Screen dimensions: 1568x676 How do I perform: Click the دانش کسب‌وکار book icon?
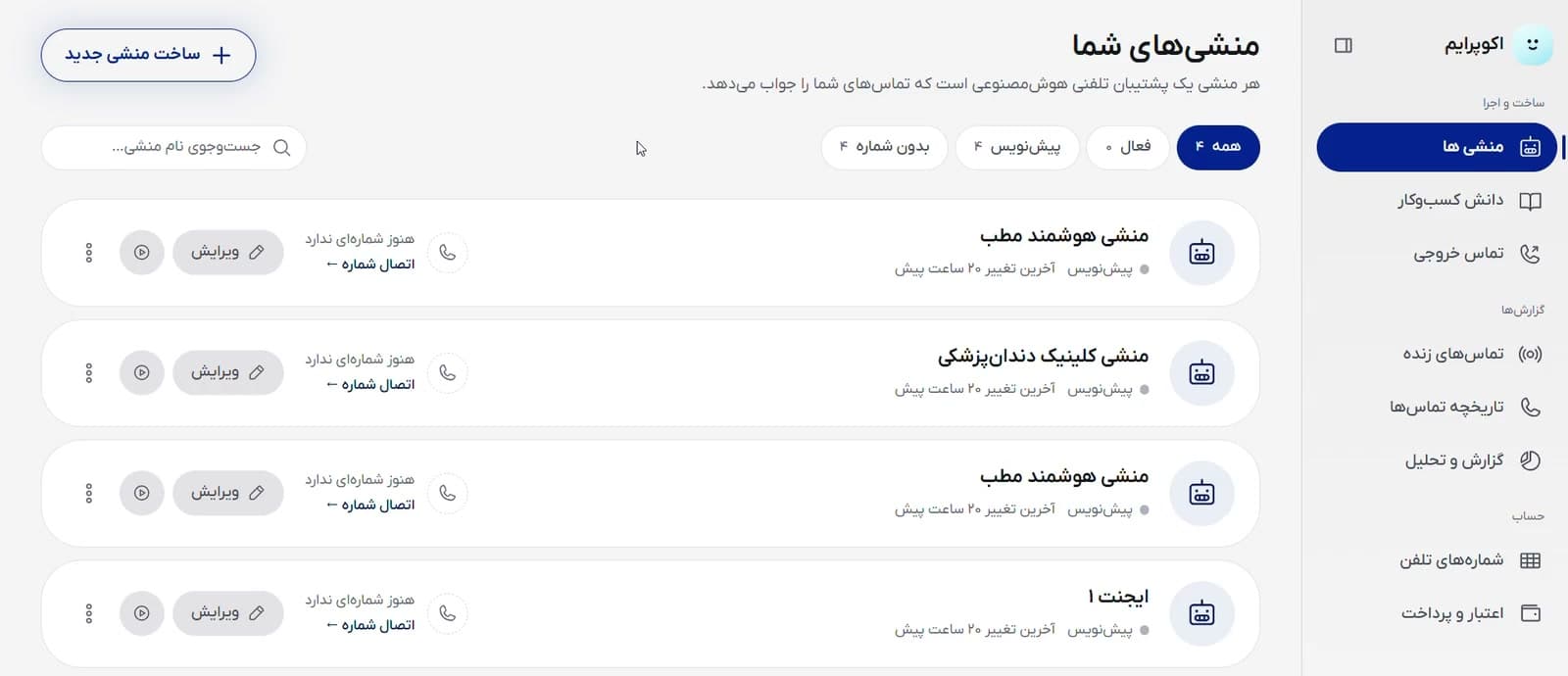click(x=1530, y=201)
